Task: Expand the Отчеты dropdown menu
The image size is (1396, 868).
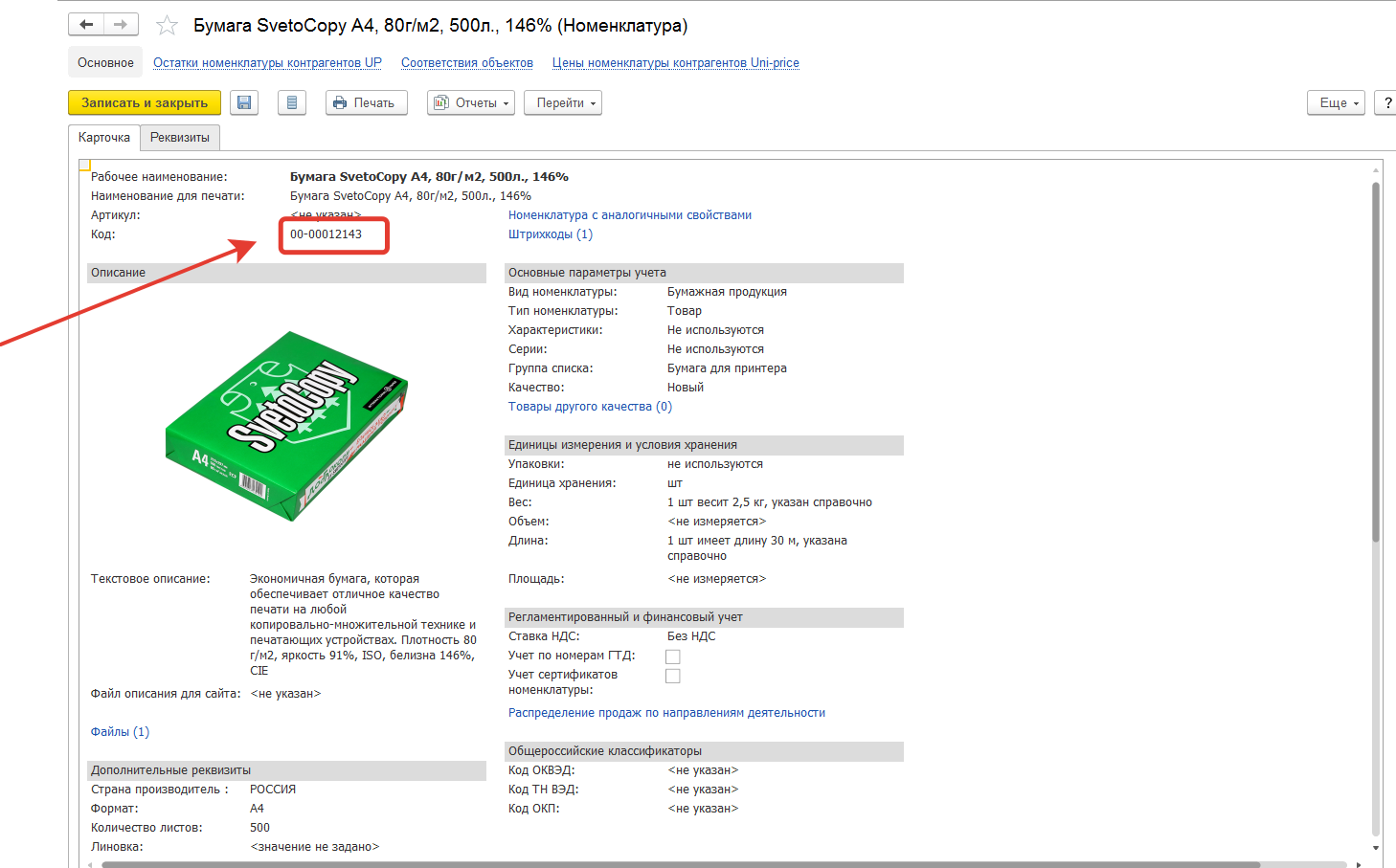Action: tap(471, 102)
